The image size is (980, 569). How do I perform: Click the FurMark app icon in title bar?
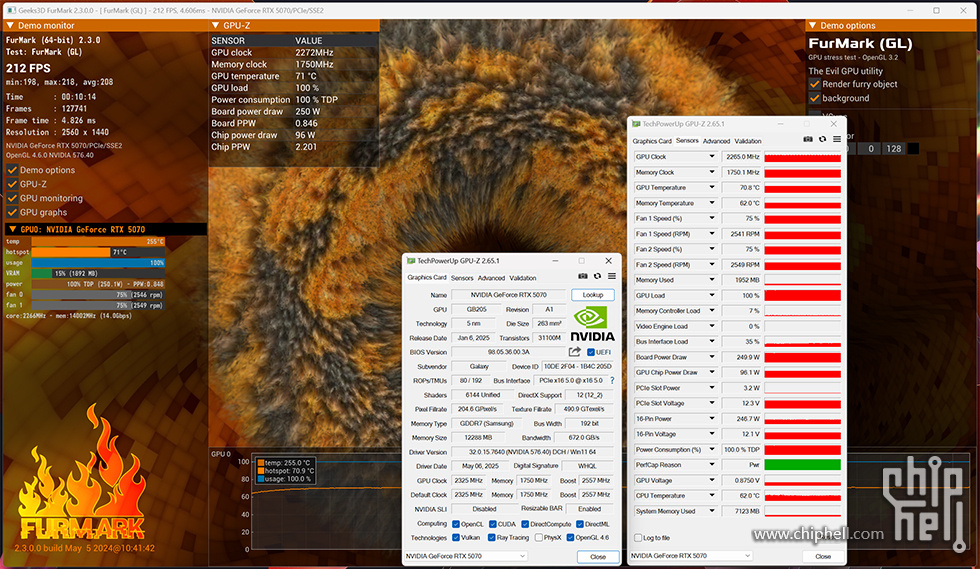pos(11,10)
